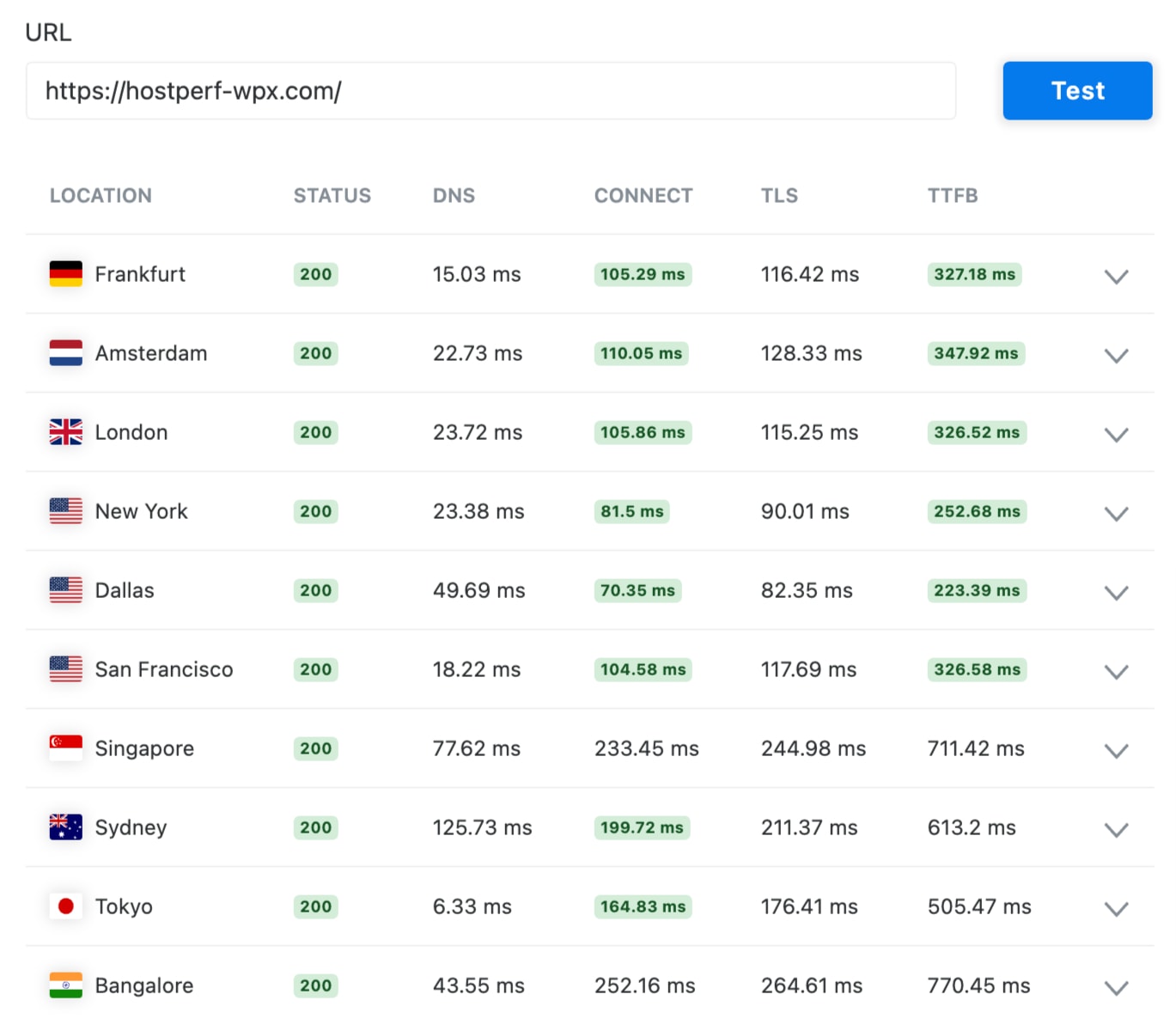Click the 233.45 ms connect value
This screenshot has width=1176, height=1031.
(x=647, y=748)
